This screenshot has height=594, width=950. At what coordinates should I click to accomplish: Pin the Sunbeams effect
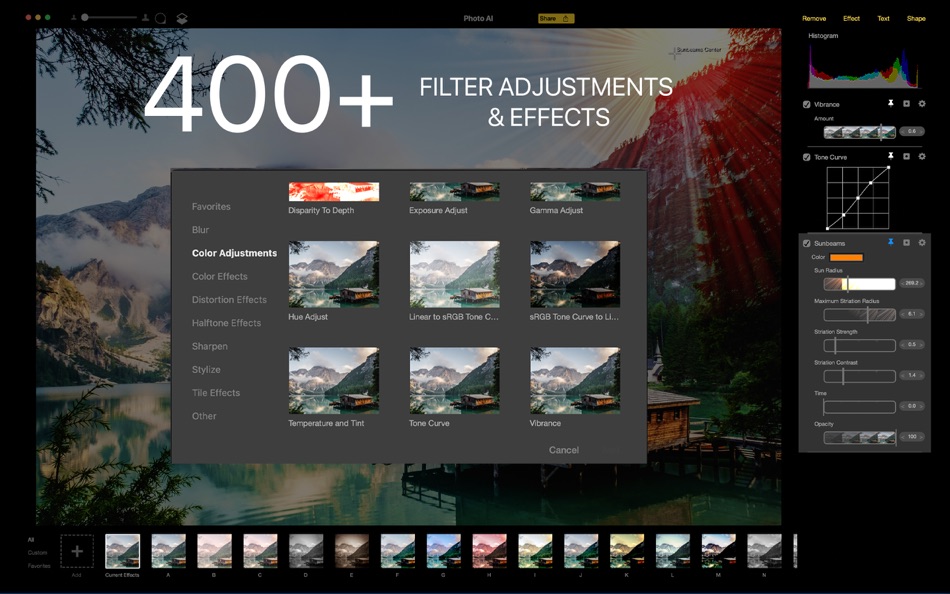(x=891, y=241)
